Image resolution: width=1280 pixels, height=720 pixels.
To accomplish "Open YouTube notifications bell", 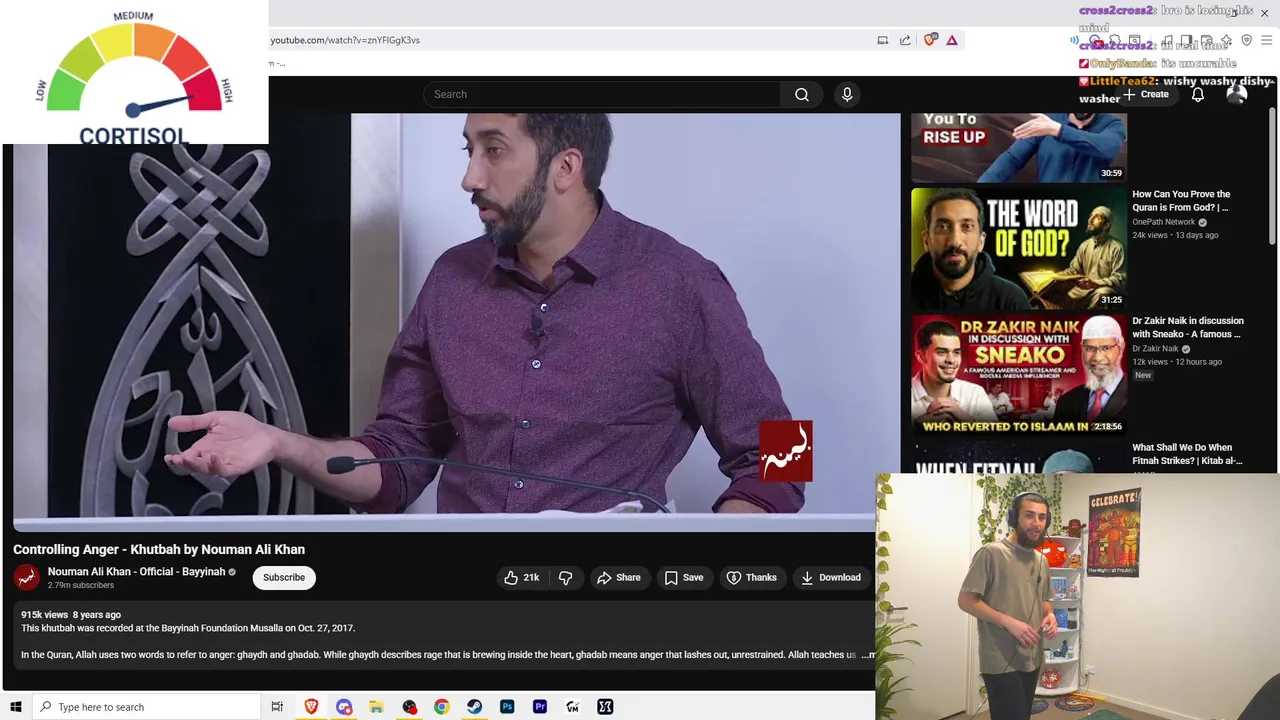I will tap(1197, 94).
